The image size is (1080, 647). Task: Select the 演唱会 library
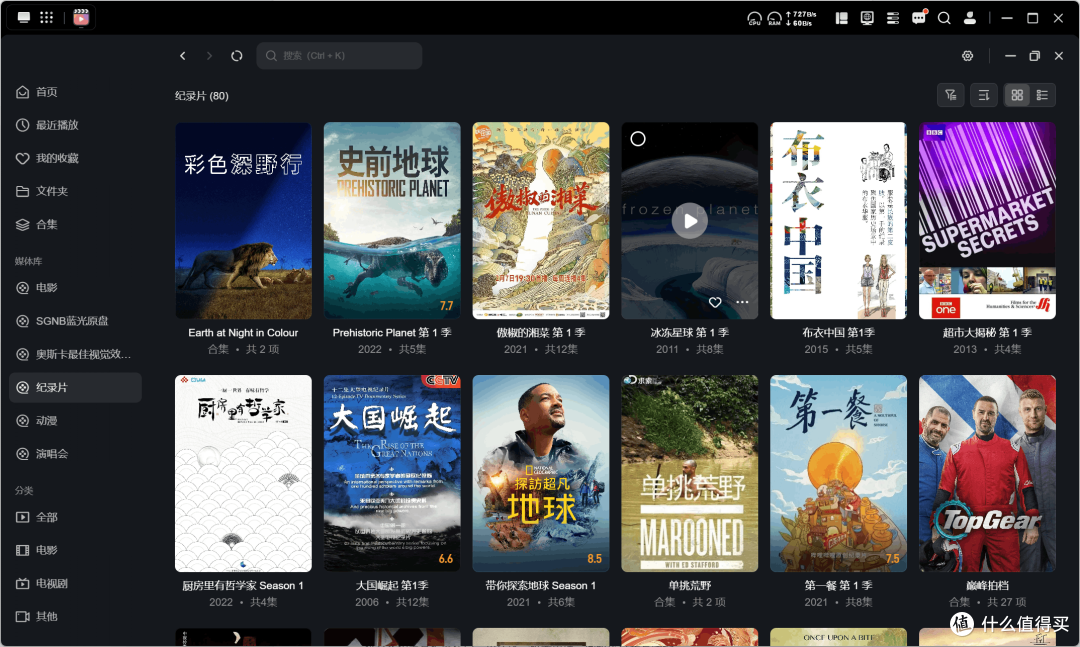(x=75, y=453)
